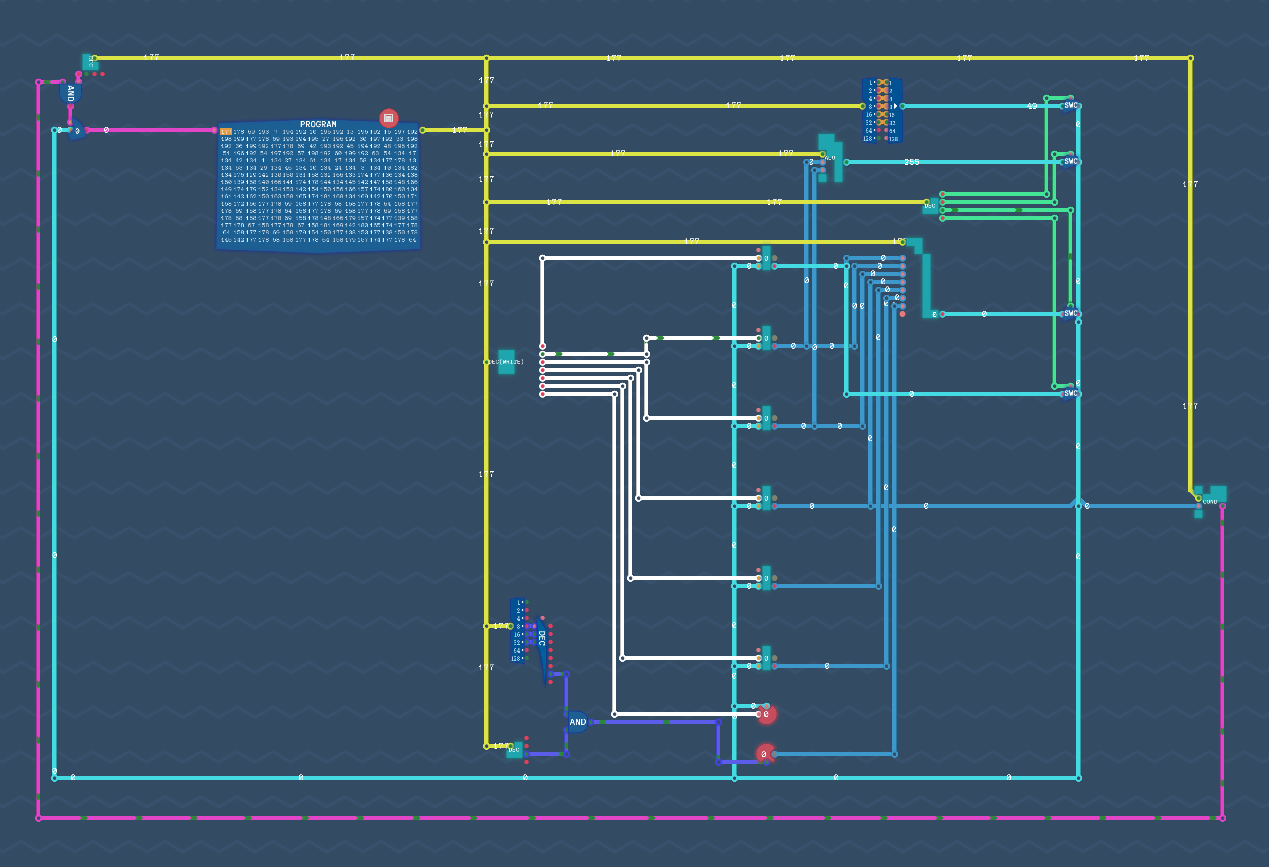Click the small DEC component at bottom

(514, 749)
